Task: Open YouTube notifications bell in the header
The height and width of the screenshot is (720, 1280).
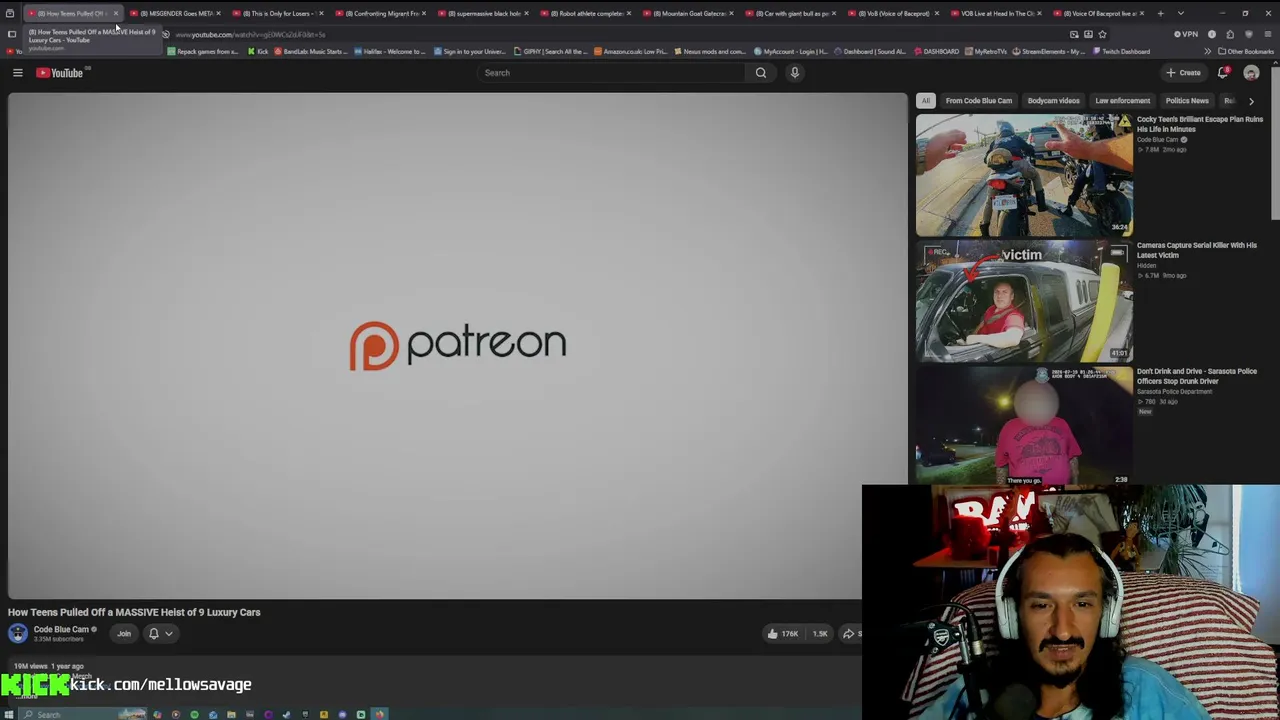Action: (1224, 73)
